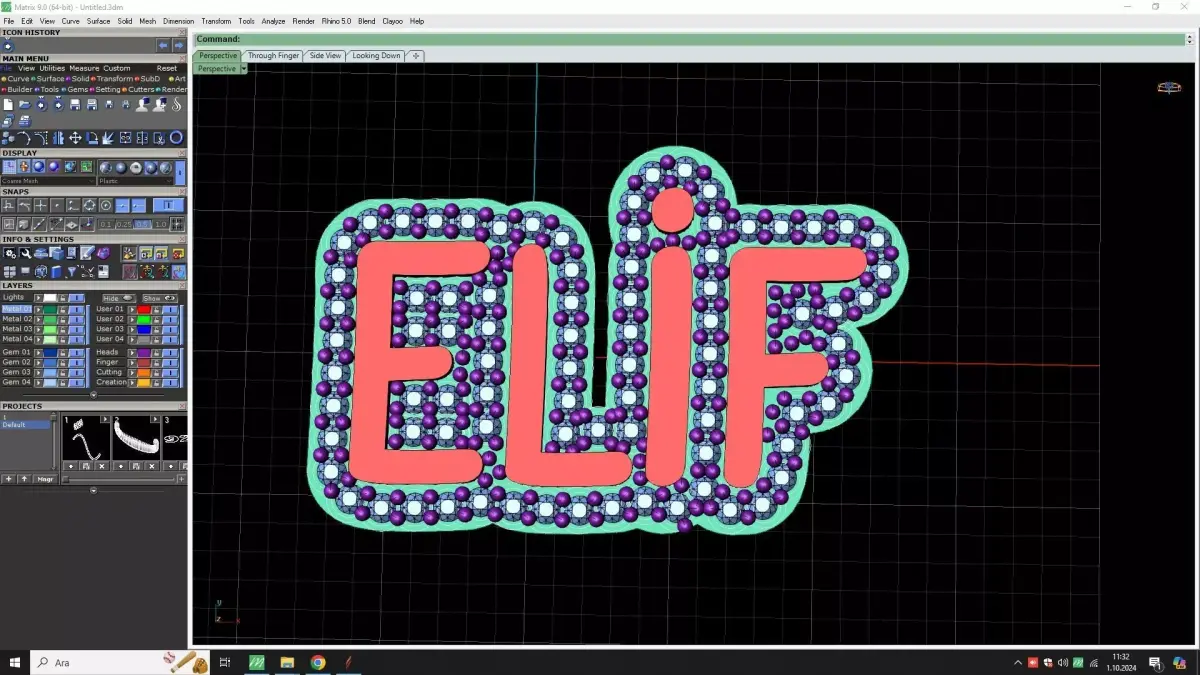Click the Hide layers button
This screenshot has width=1200, height=675.
point(119,298)
